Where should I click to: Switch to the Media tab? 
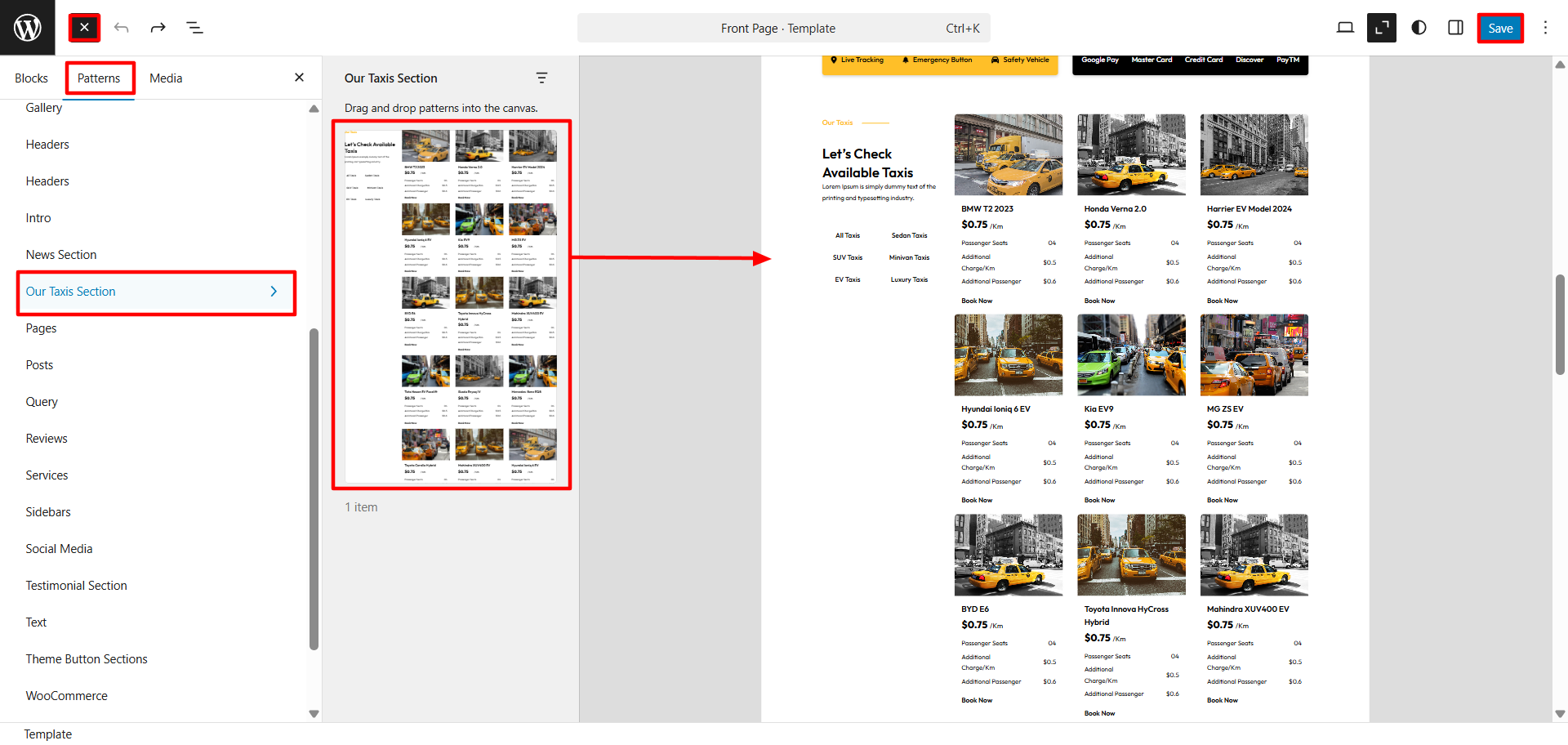pos(166,78)
